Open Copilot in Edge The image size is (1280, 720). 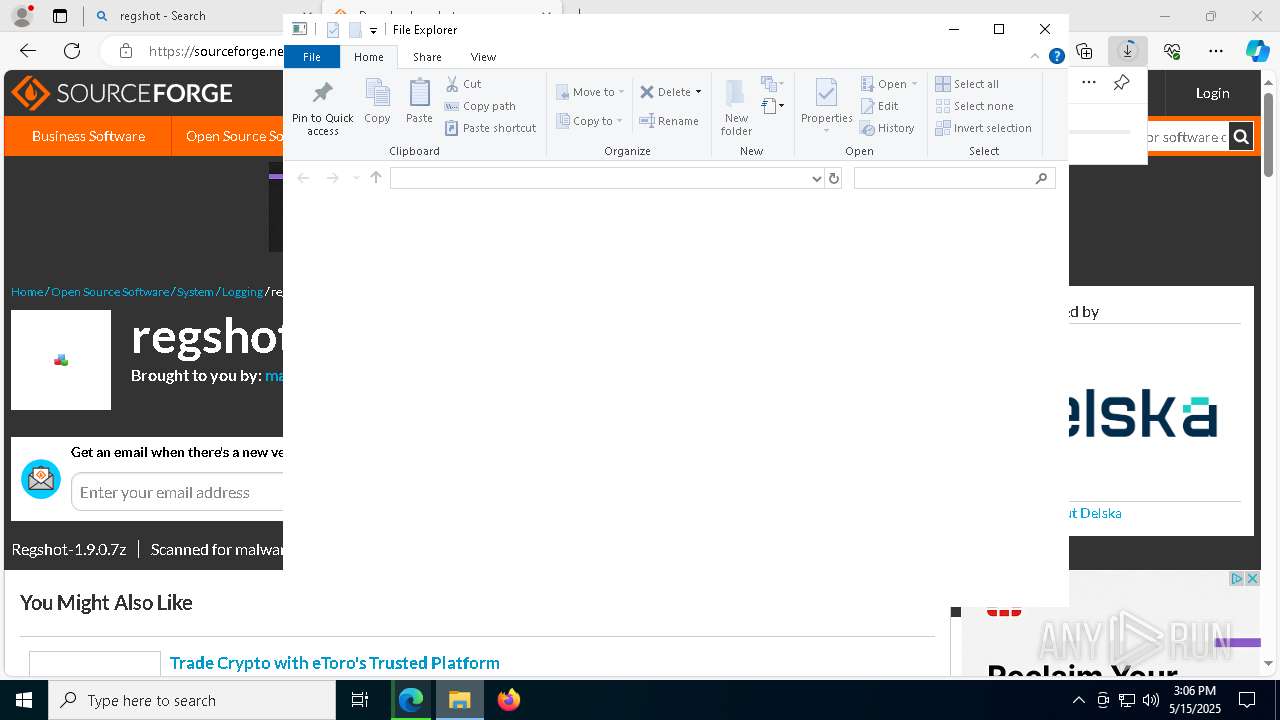[x=1257, y=51]
